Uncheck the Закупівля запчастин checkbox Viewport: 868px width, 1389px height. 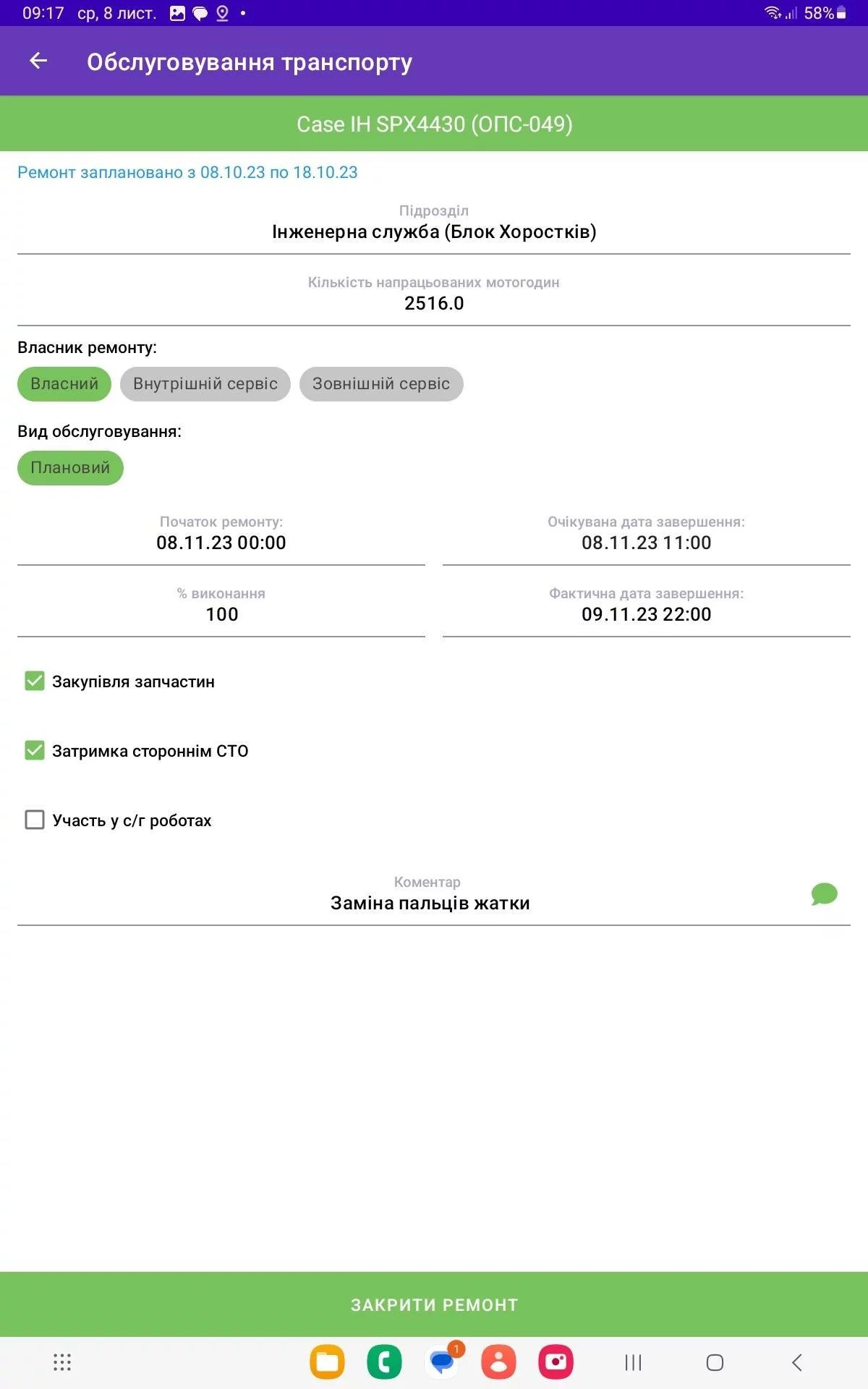tap(35, 681)
